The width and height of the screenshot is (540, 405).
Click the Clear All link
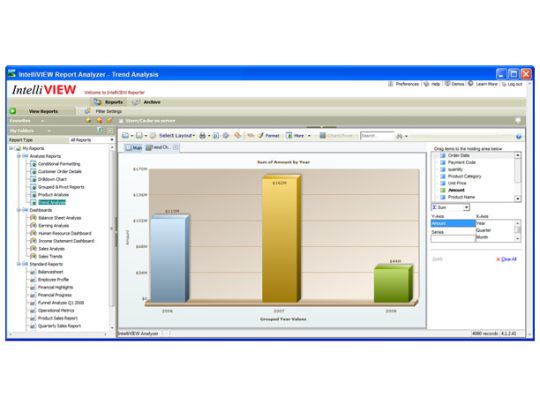pyautogui.click(x=509, y=259)
